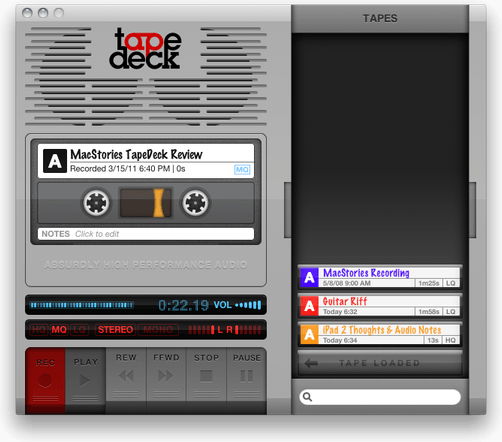502x442 pixels.
Task: Click the right channel level meter
Action: click(248, 330)
